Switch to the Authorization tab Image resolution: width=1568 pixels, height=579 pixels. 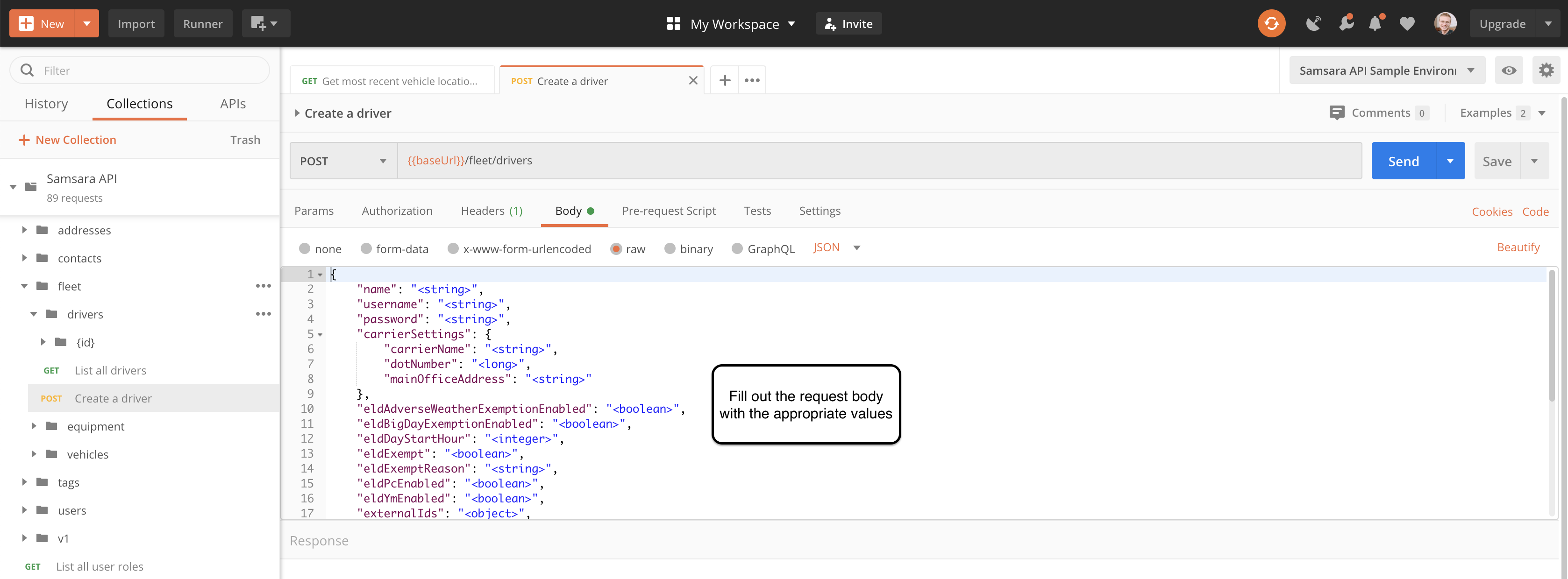(397, 211)
